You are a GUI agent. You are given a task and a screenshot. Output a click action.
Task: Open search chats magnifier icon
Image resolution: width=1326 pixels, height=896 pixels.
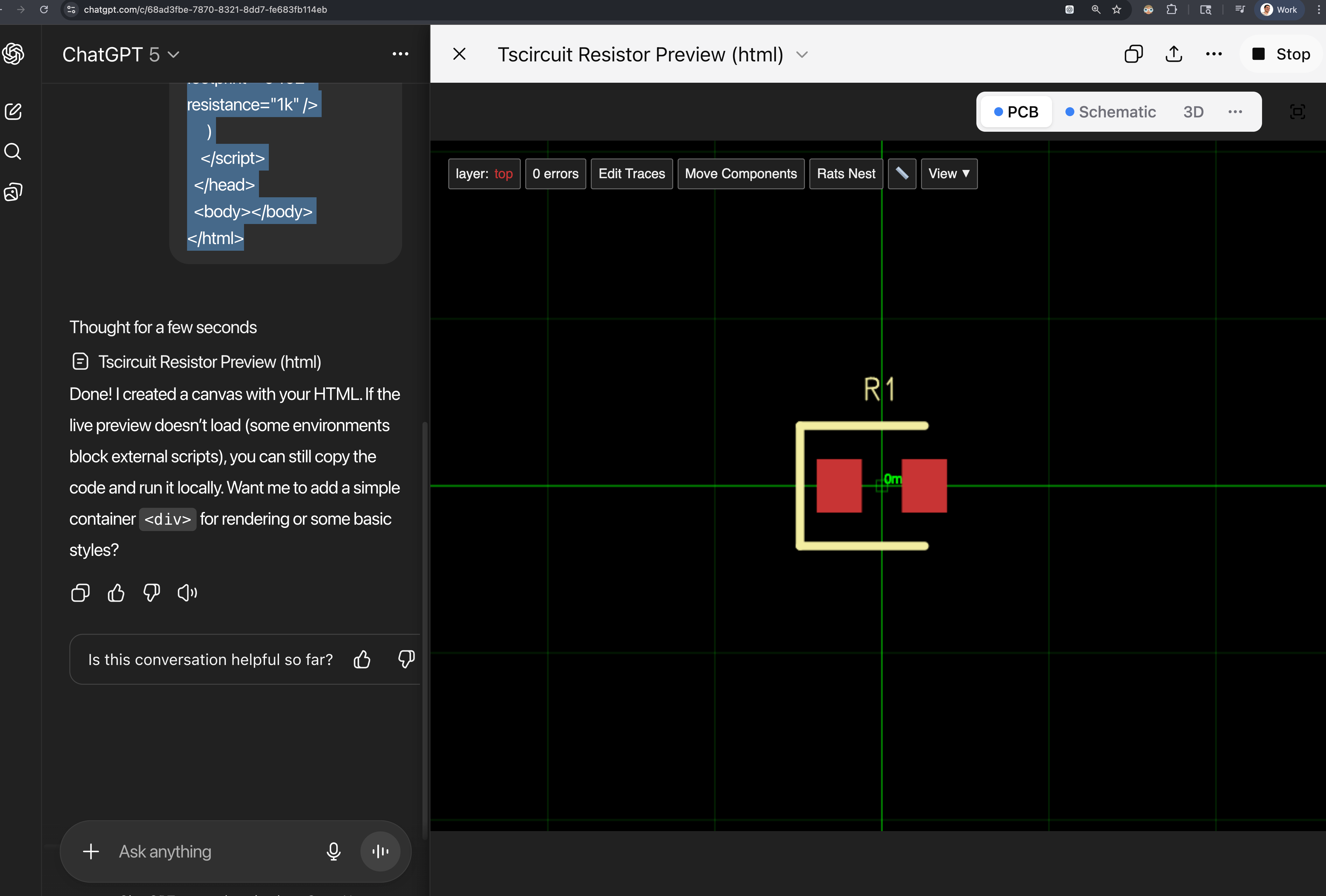[x=13, y=152]
